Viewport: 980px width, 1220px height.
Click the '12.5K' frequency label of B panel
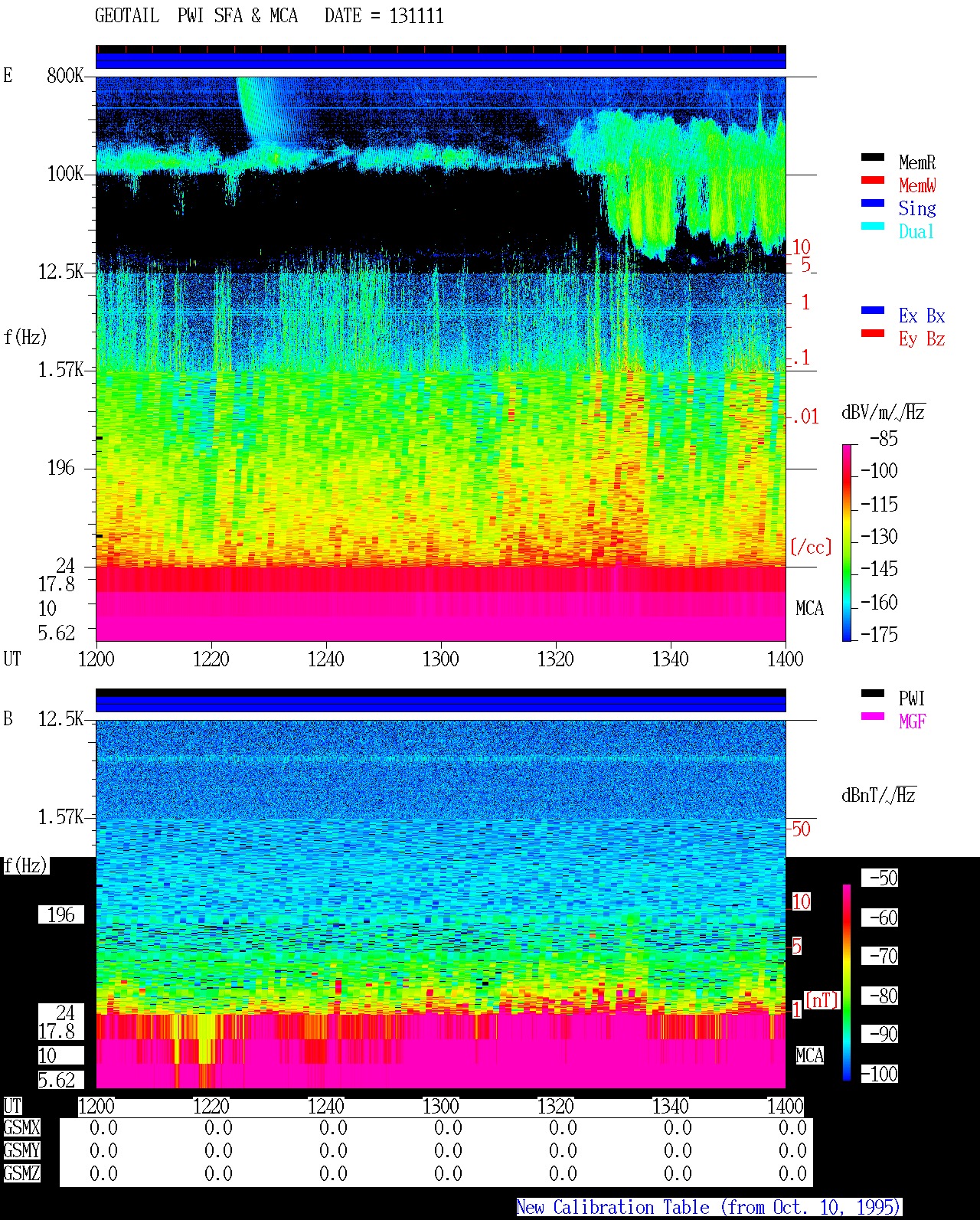pos(61,718)
